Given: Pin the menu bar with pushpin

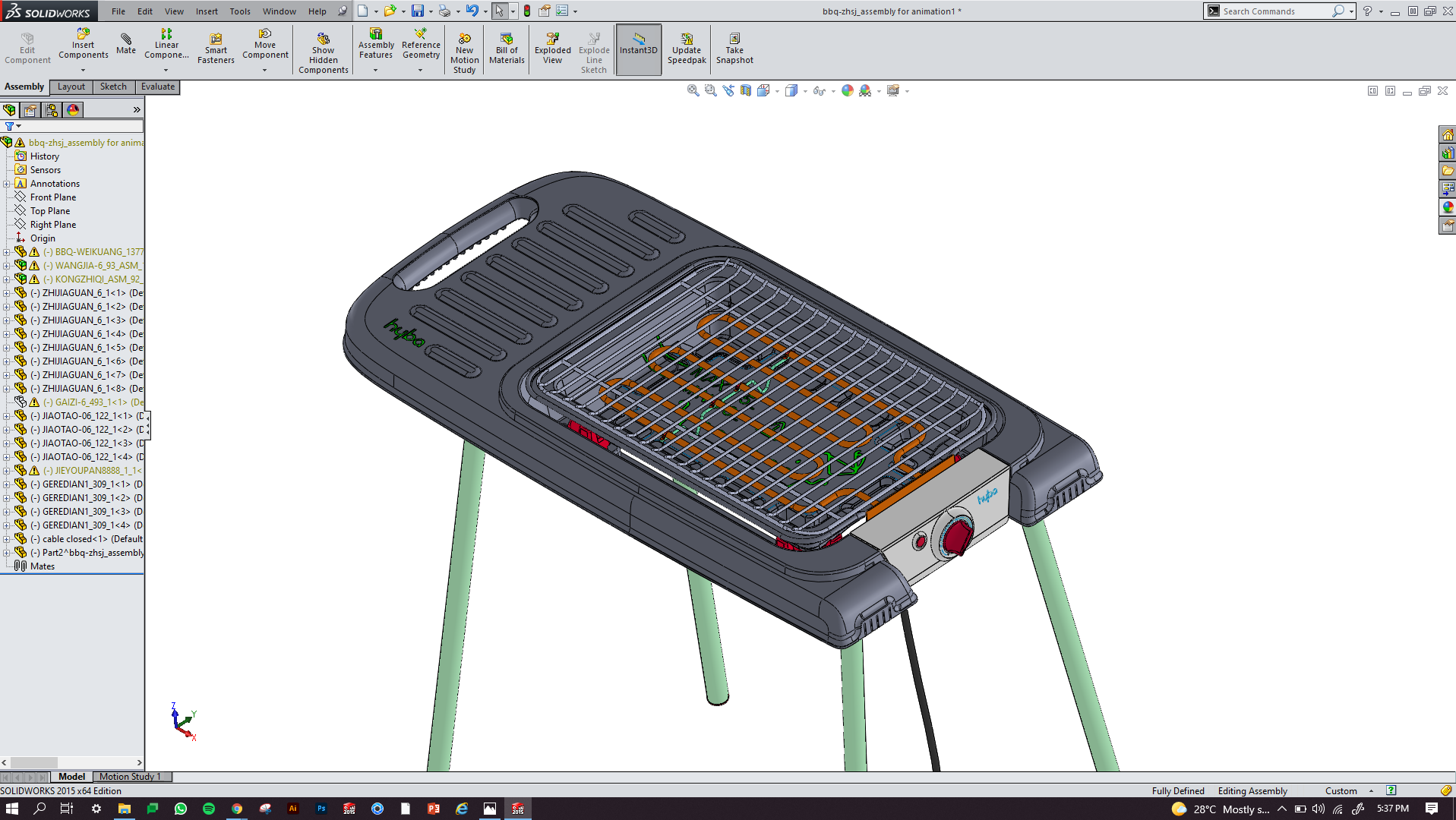Looking at the screenshot, I should 343,11.
